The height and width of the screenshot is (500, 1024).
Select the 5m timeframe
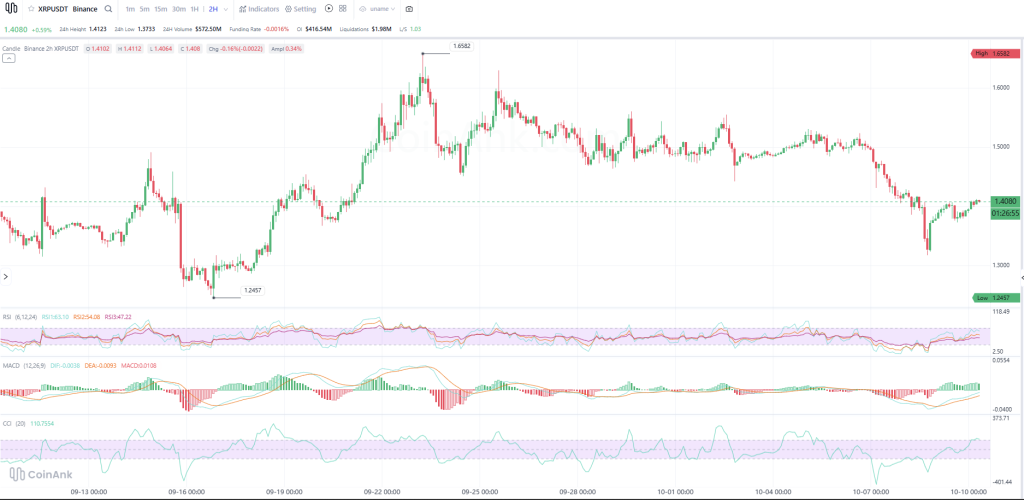click(144, 9)
